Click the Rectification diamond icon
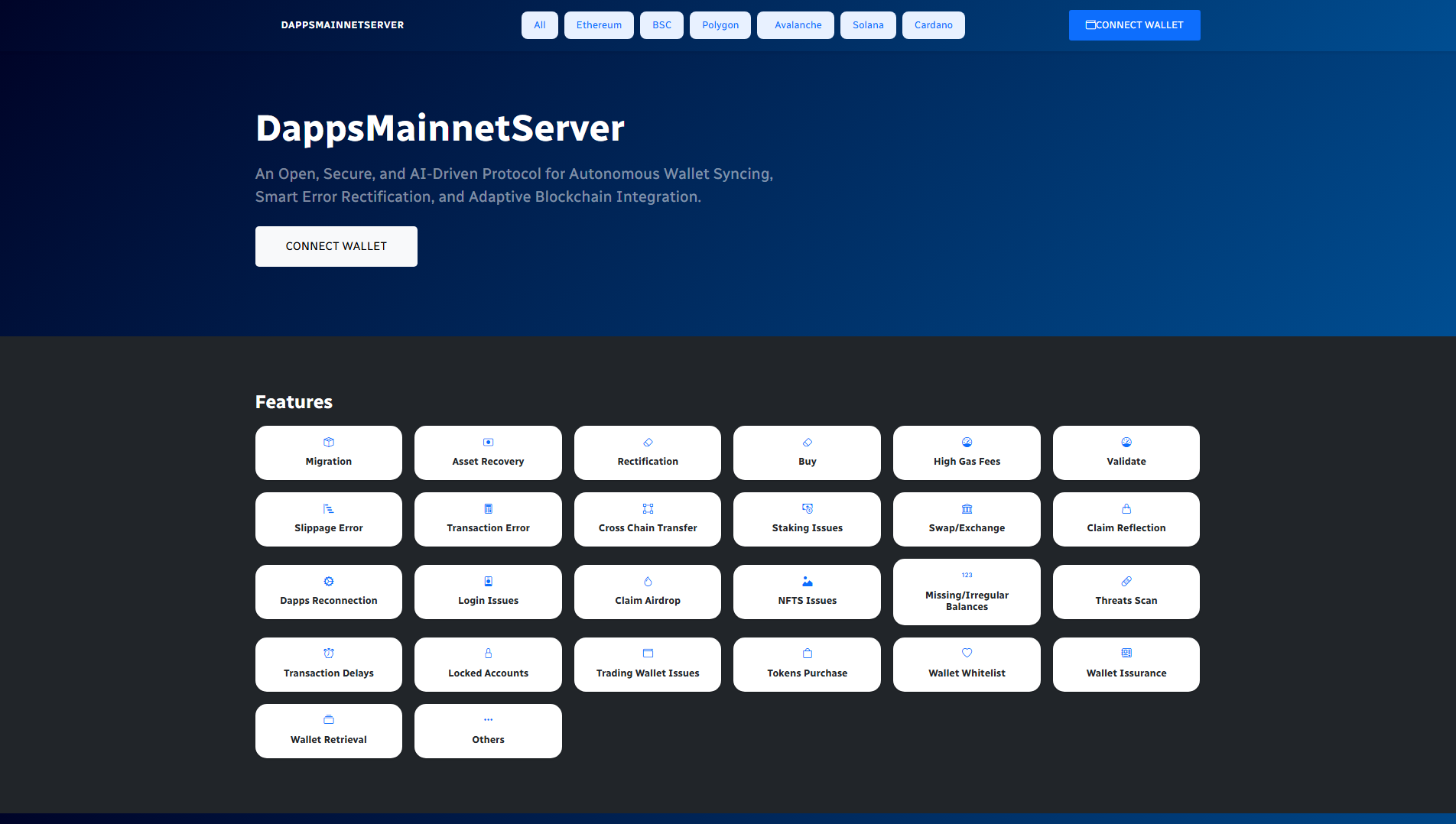This screenshot has height=824, width=1456. coord(648,442)
